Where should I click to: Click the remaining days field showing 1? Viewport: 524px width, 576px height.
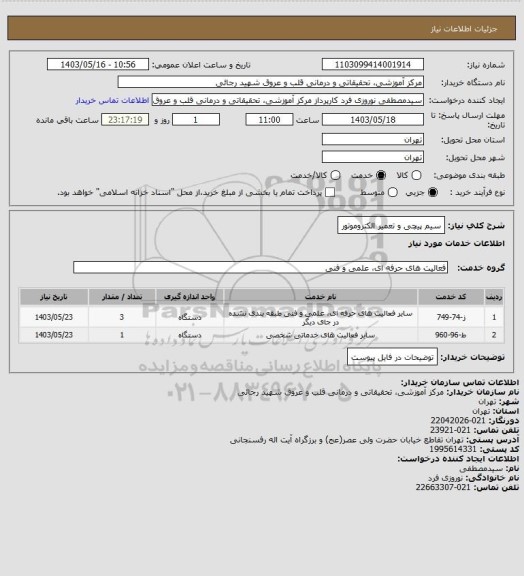pos(196,120)
